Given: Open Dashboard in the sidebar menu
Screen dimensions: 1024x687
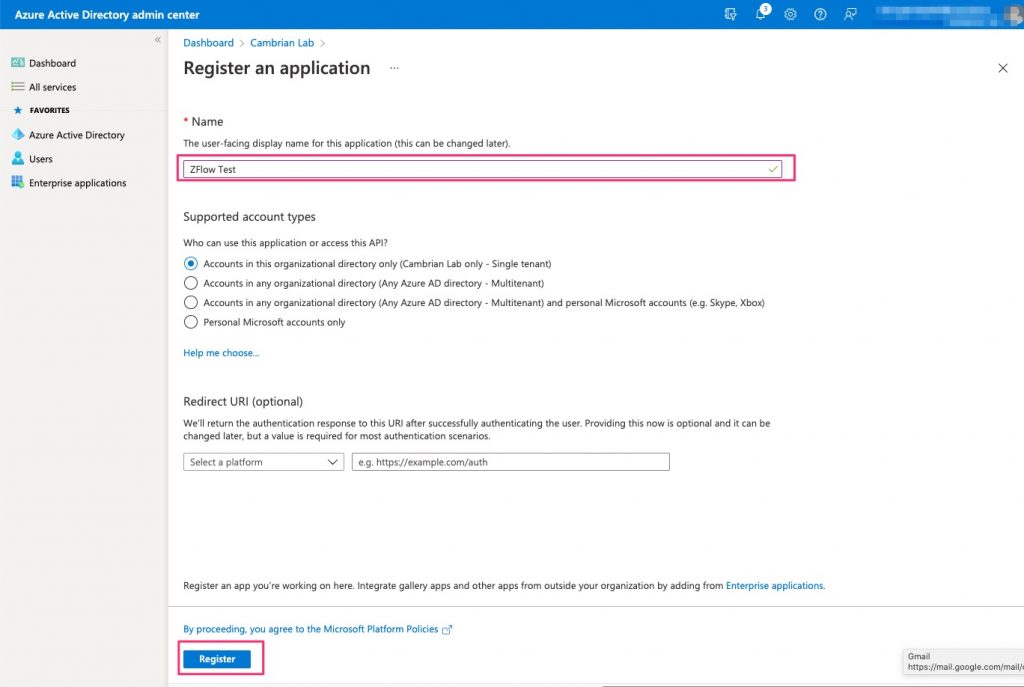Looking at the screenshot, I should point(52,63).
